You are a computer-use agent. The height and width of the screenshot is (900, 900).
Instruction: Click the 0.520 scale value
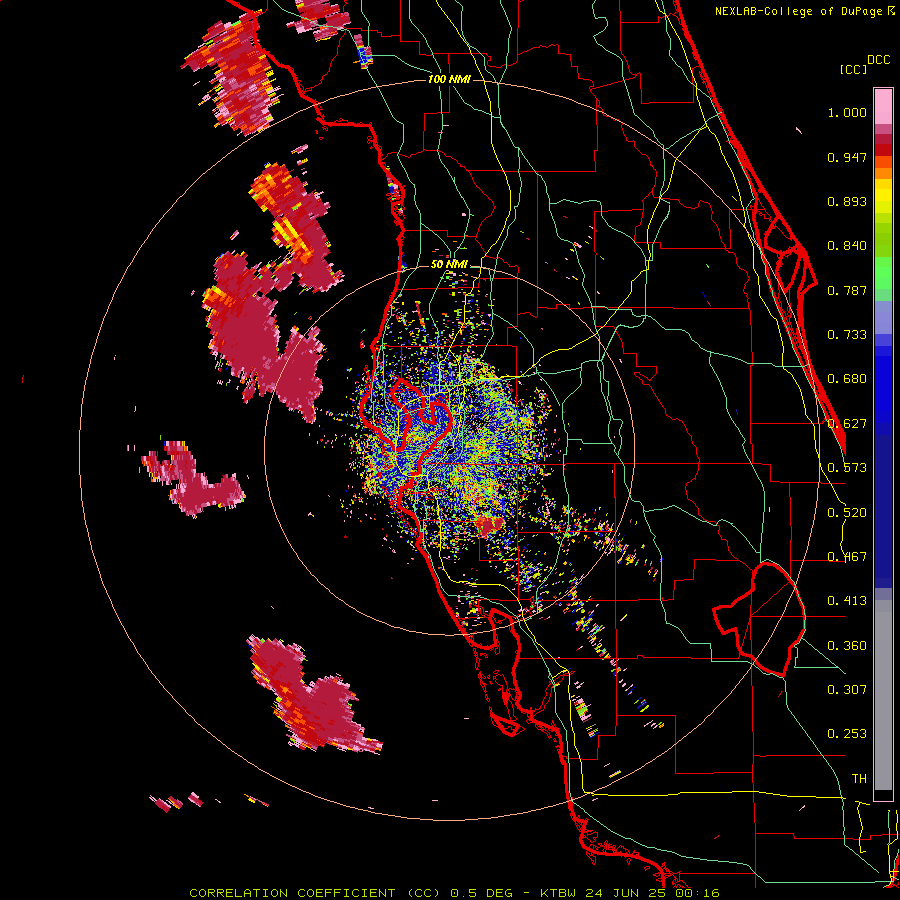point(847,513)
